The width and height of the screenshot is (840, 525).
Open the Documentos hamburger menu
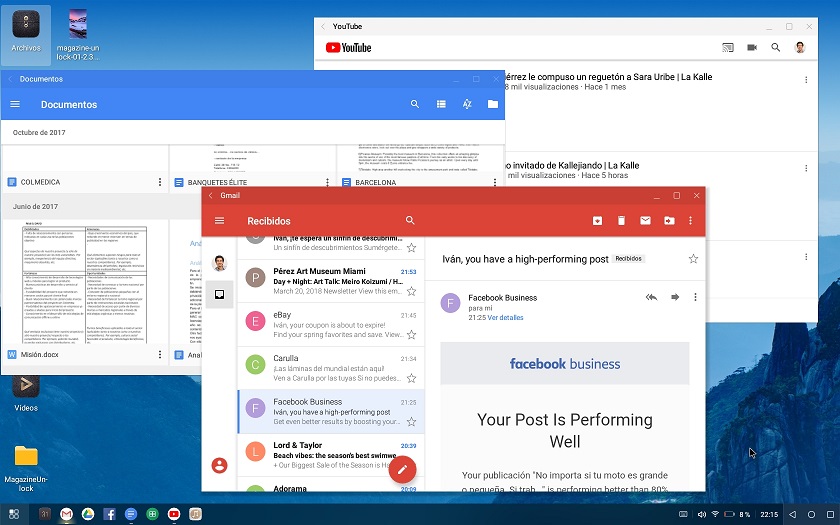pyautogui.click(x=15, y=104)
